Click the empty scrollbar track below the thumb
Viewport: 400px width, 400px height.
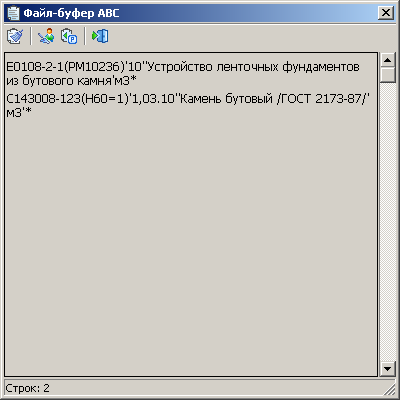coord(387,222)
